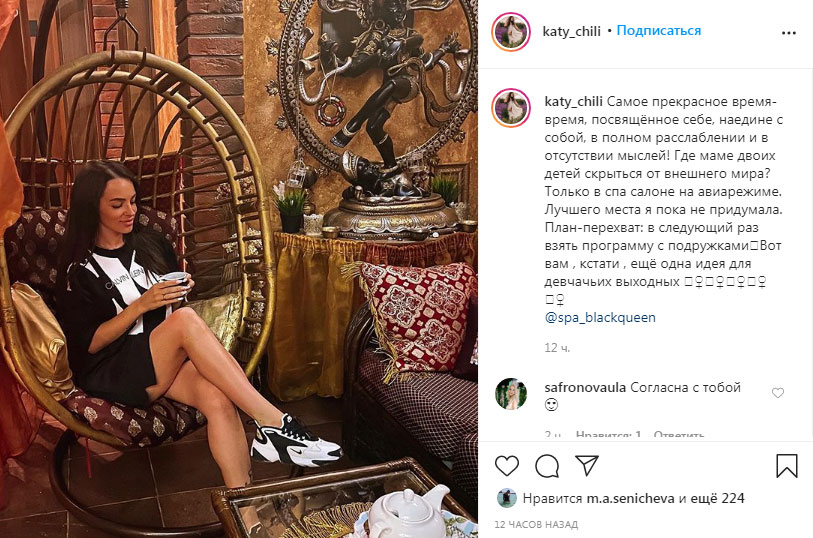Open the three-dot more options menu
This screenshot has width=813, height=538.
coord(789,33)
